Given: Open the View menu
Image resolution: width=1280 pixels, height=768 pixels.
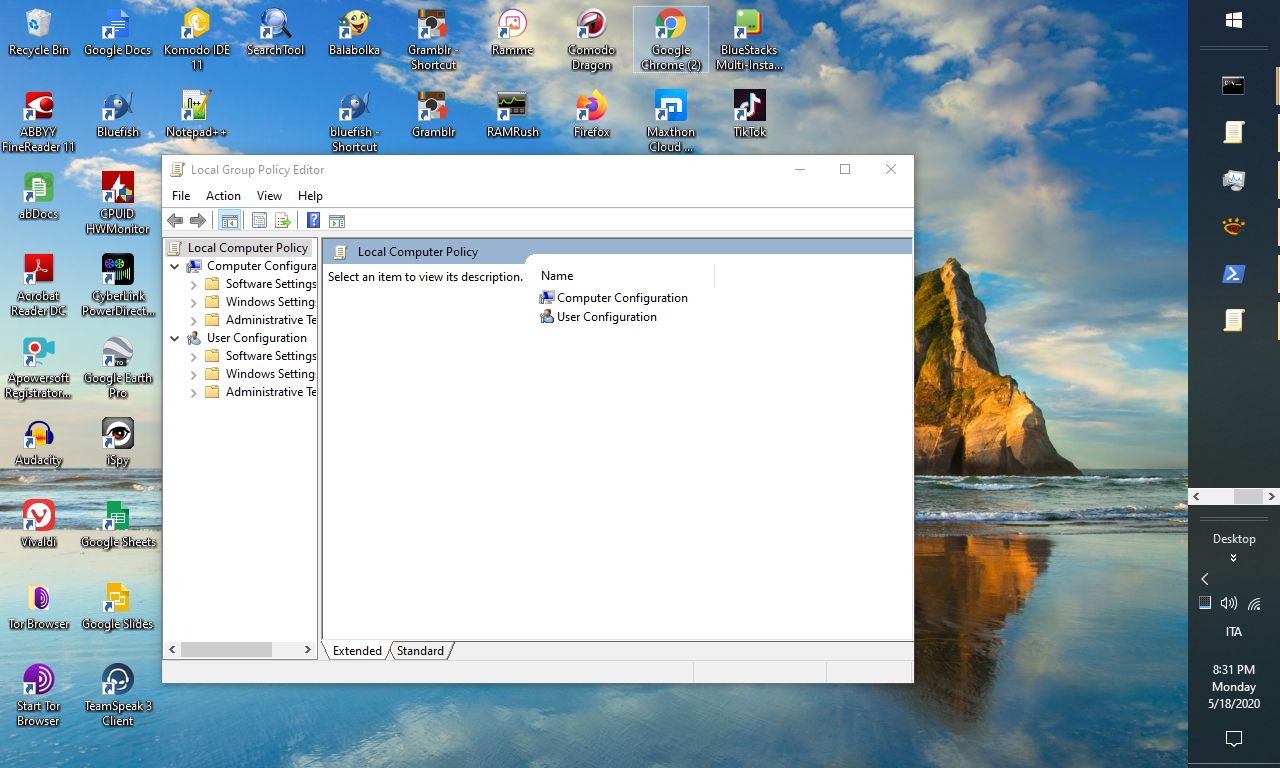Looking at the screenshot, I should point(269,196).
